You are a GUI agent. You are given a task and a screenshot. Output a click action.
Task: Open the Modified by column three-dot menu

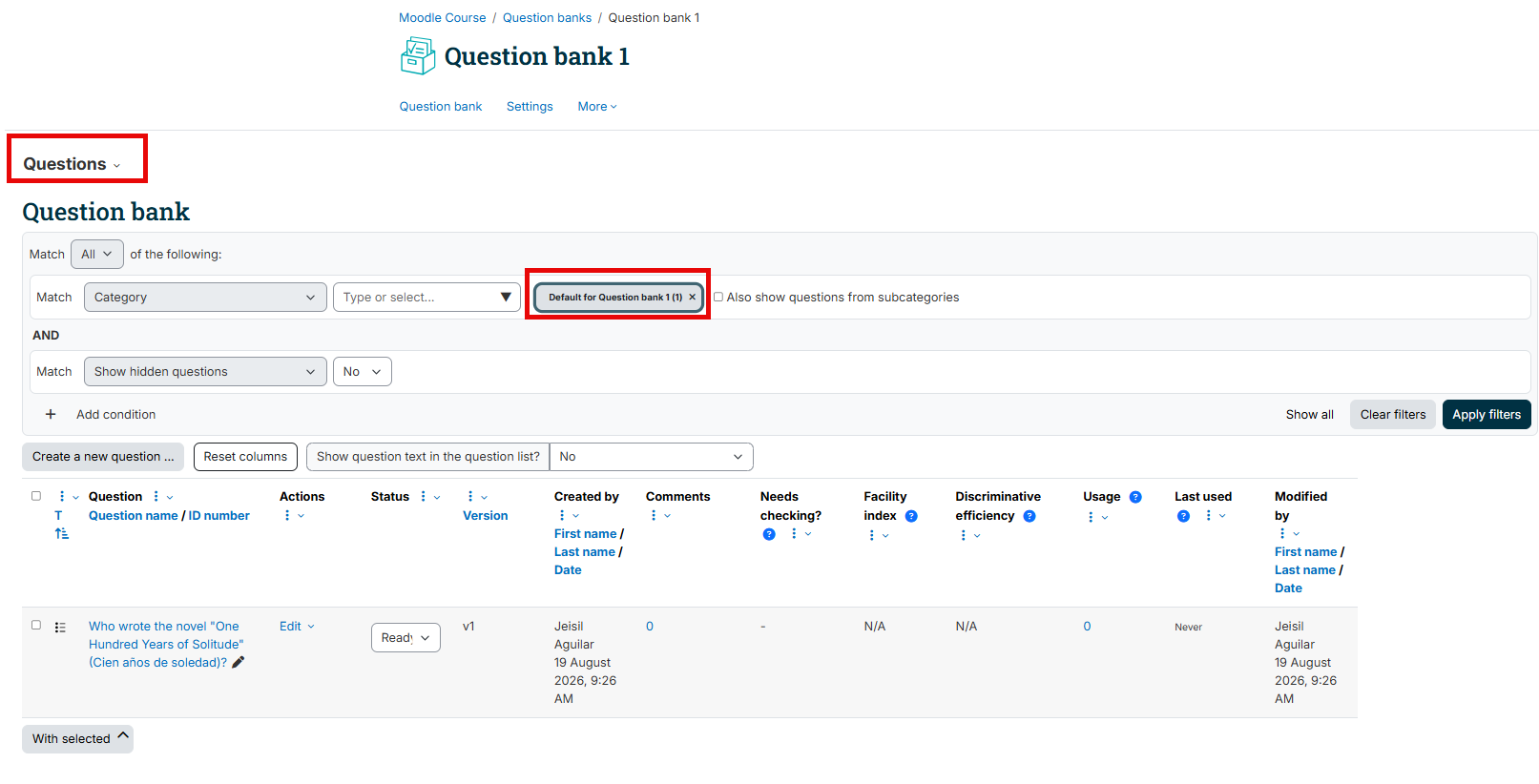pyautogui.click(x=1282, y=533)
